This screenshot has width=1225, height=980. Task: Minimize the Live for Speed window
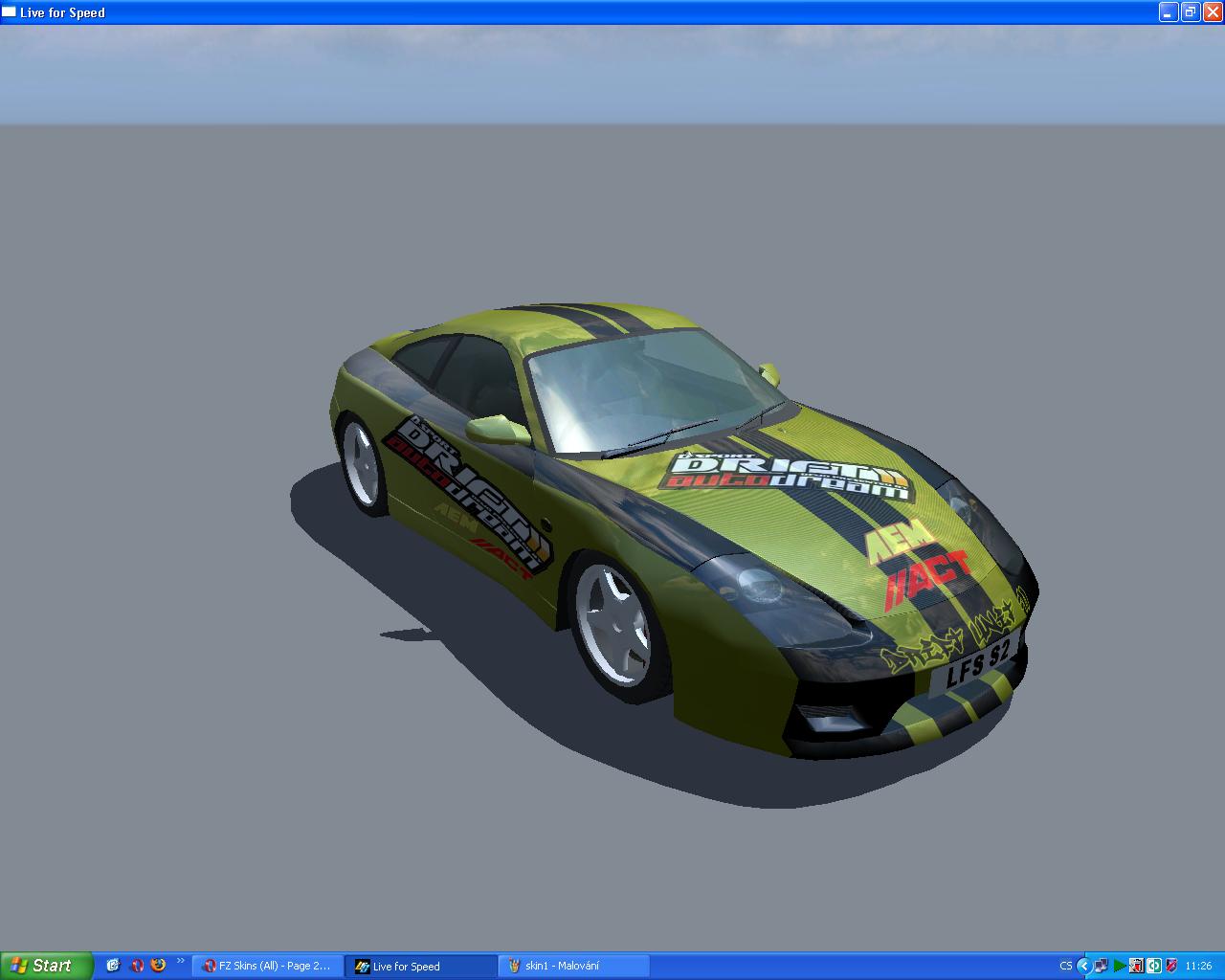[1169, 12]
